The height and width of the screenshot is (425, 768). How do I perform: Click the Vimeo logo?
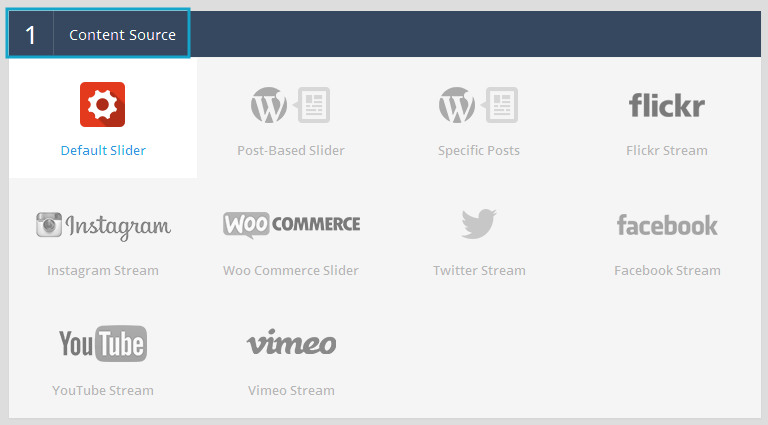291,343
